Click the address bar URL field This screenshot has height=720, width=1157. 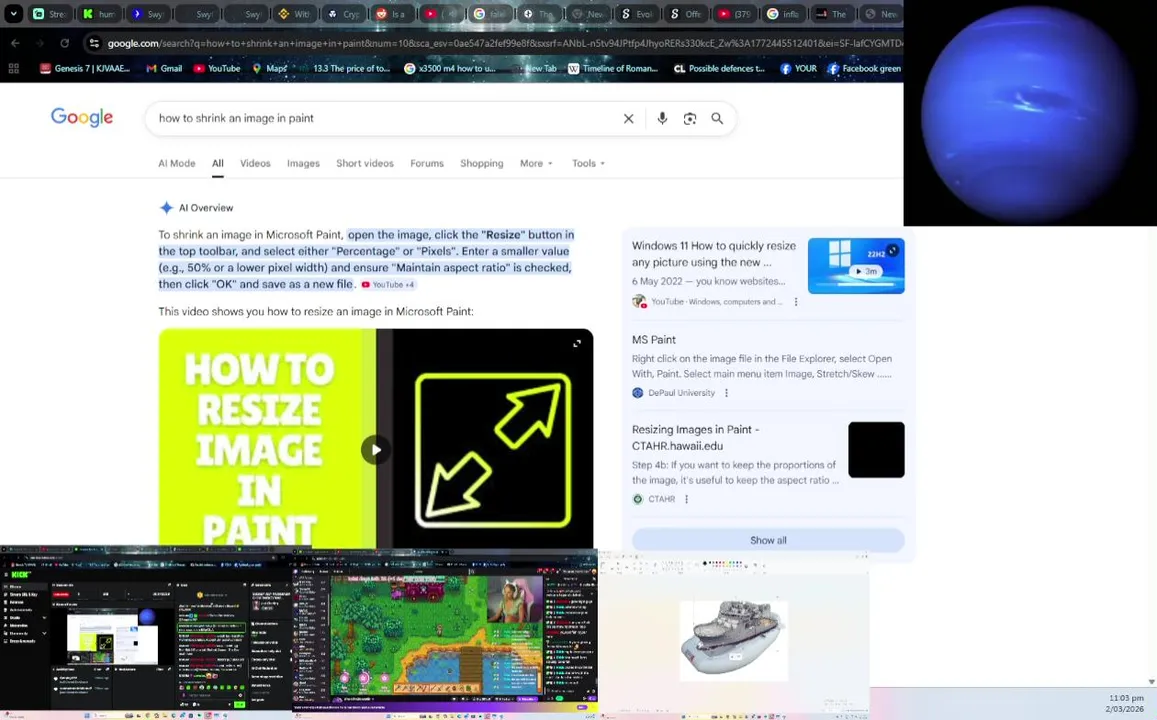point(504,44)
